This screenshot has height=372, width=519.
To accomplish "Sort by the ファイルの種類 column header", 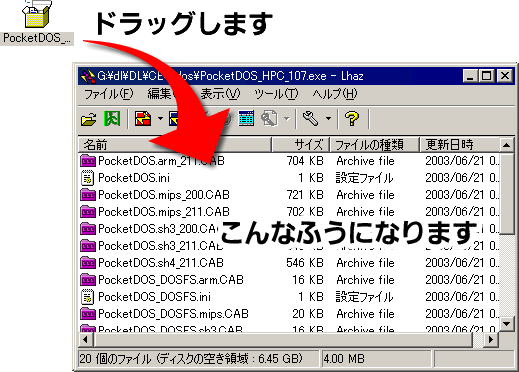I will click(374, 145).
